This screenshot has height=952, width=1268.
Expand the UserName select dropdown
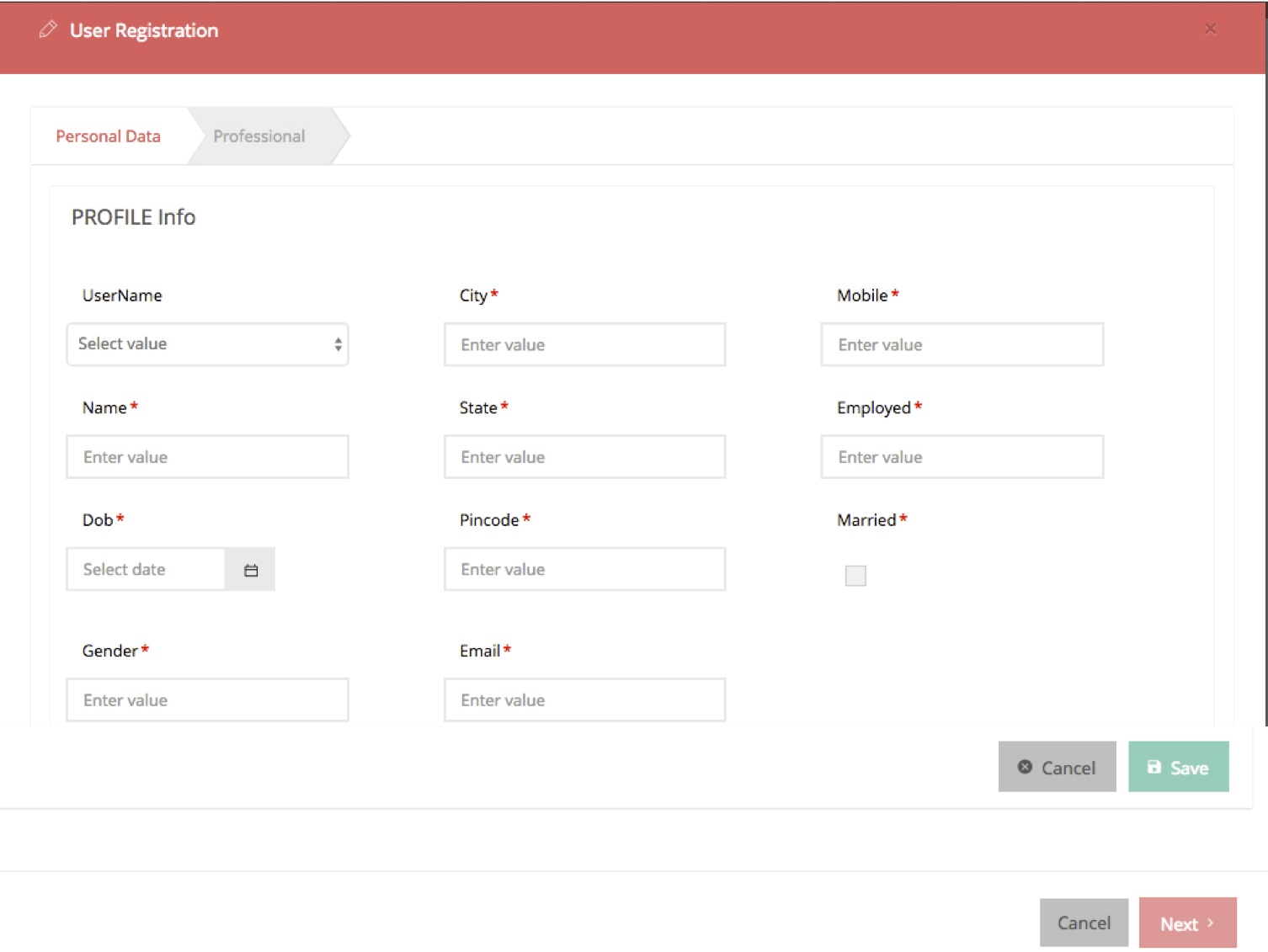pos(207,344)
